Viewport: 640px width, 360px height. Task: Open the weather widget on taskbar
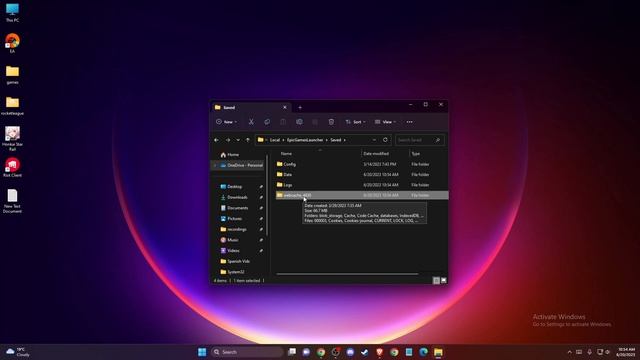pyautogui.click(x=18, y=352)
